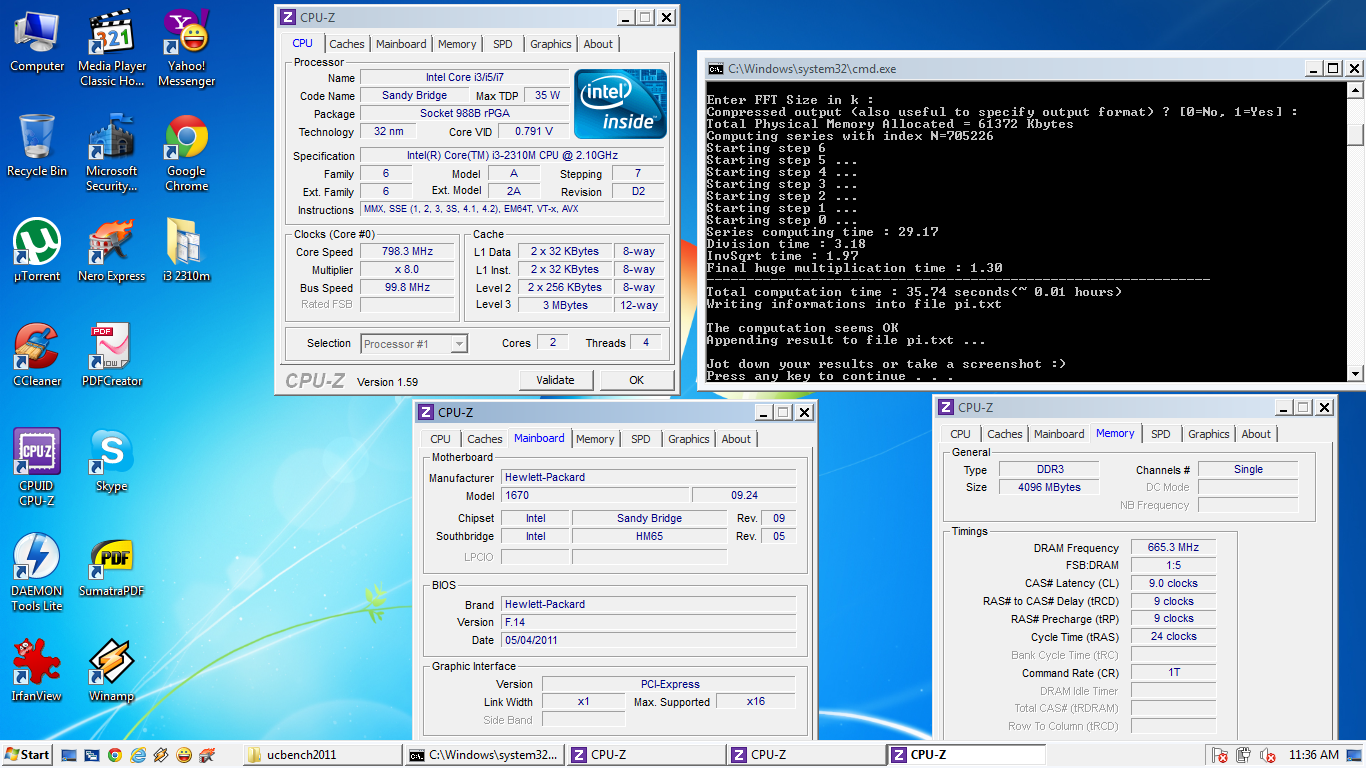Click the DRAM Frequency value 665.3 MHz
This screenshot has height=768, width=1366.
click(1174, 548)
